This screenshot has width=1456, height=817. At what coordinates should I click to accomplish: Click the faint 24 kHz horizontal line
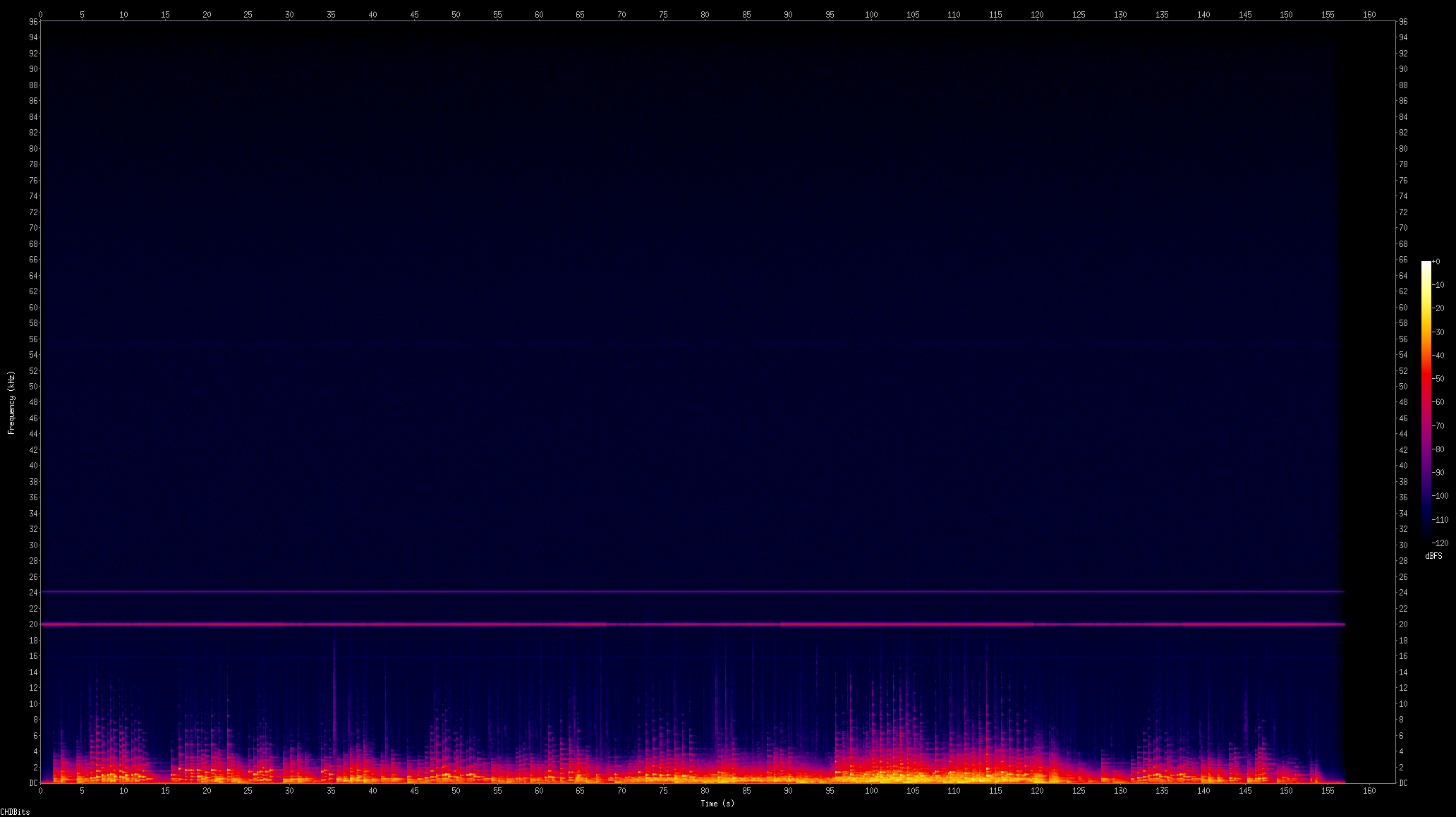(x=691, y=592)
